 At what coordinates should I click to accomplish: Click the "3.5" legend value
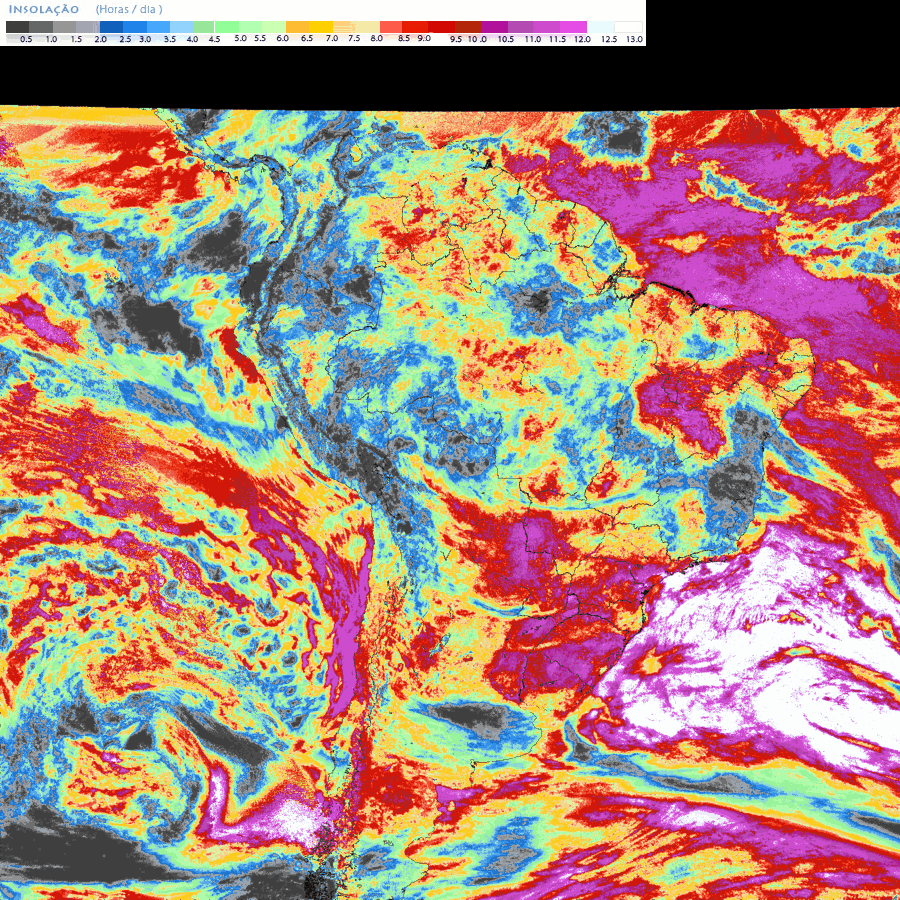170,39
